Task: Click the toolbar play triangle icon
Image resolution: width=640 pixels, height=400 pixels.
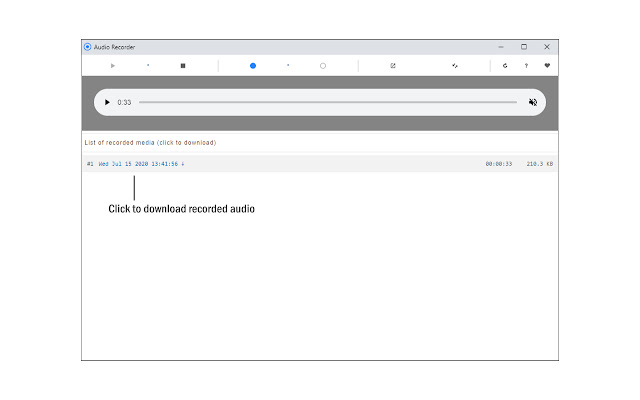Action: 113,66
